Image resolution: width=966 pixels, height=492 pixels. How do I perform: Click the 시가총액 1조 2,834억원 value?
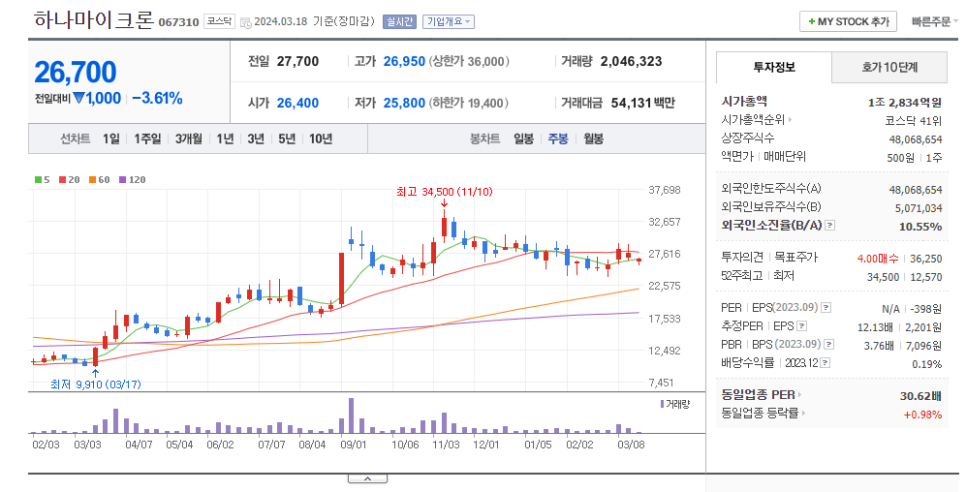(904, 102)
